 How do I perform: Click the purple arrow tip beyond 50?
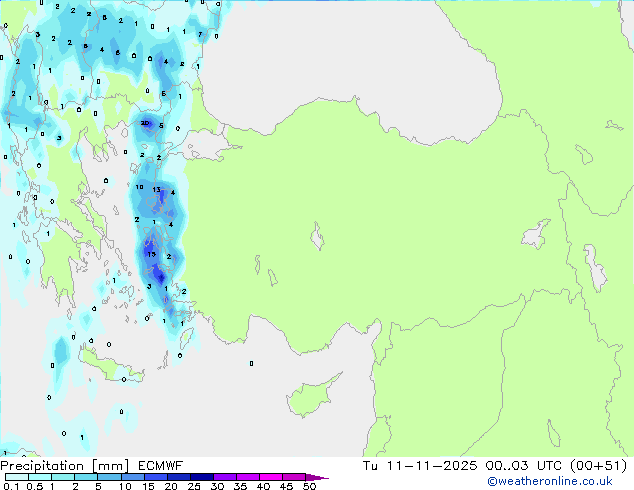pyautogui.click(x=316, y=477)
